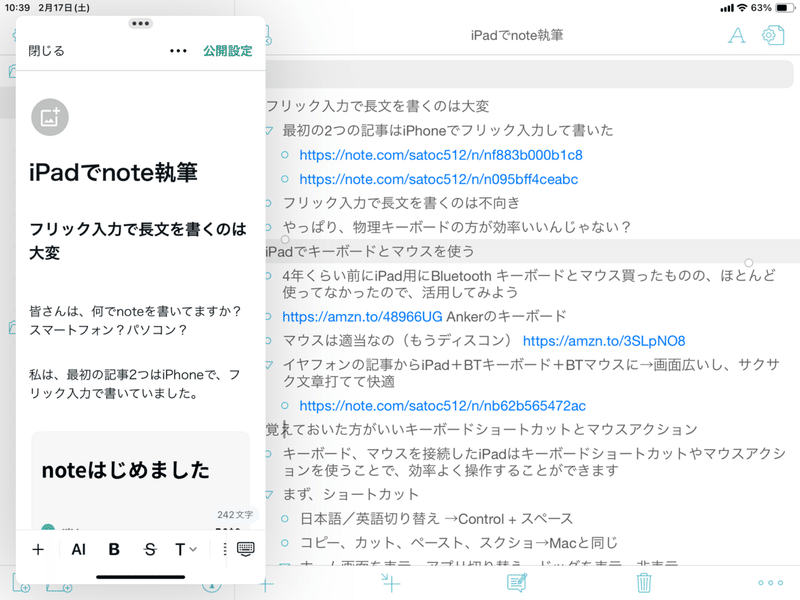The height and width of the screenshot is (600, 800).
Task: Open the T text style dropdown
Action: point(185,549)
